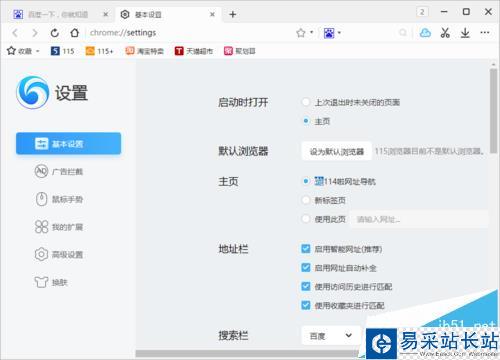500x360 pixels.
Task: Open 鼠标手势 mouse gesture settings
Action: pos(59,199)
